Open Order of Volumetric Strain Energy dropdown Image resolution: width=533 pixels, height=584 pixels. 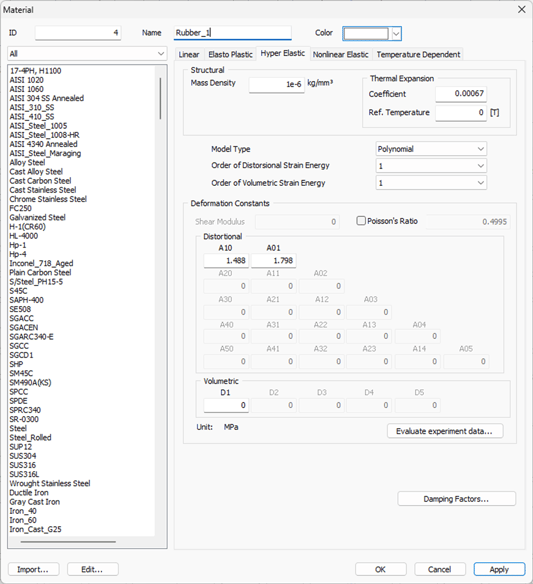click(431, 183)
